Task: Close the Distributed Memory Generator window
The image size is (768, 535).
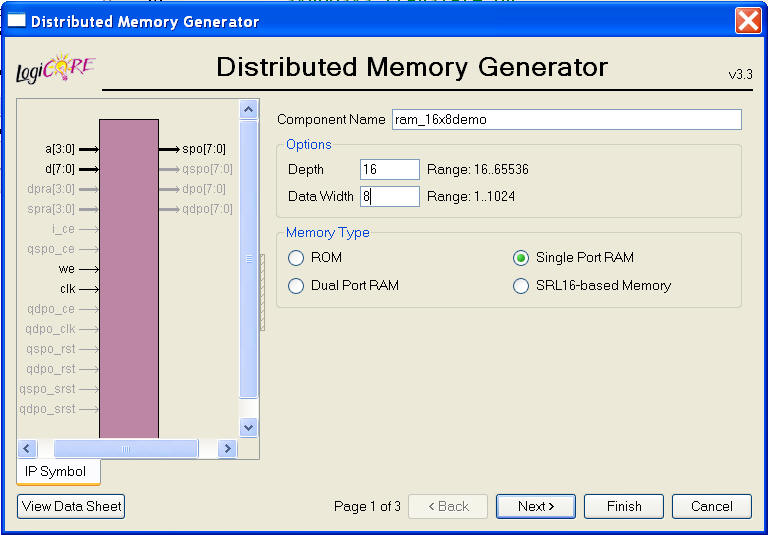Action: point(748,22)
